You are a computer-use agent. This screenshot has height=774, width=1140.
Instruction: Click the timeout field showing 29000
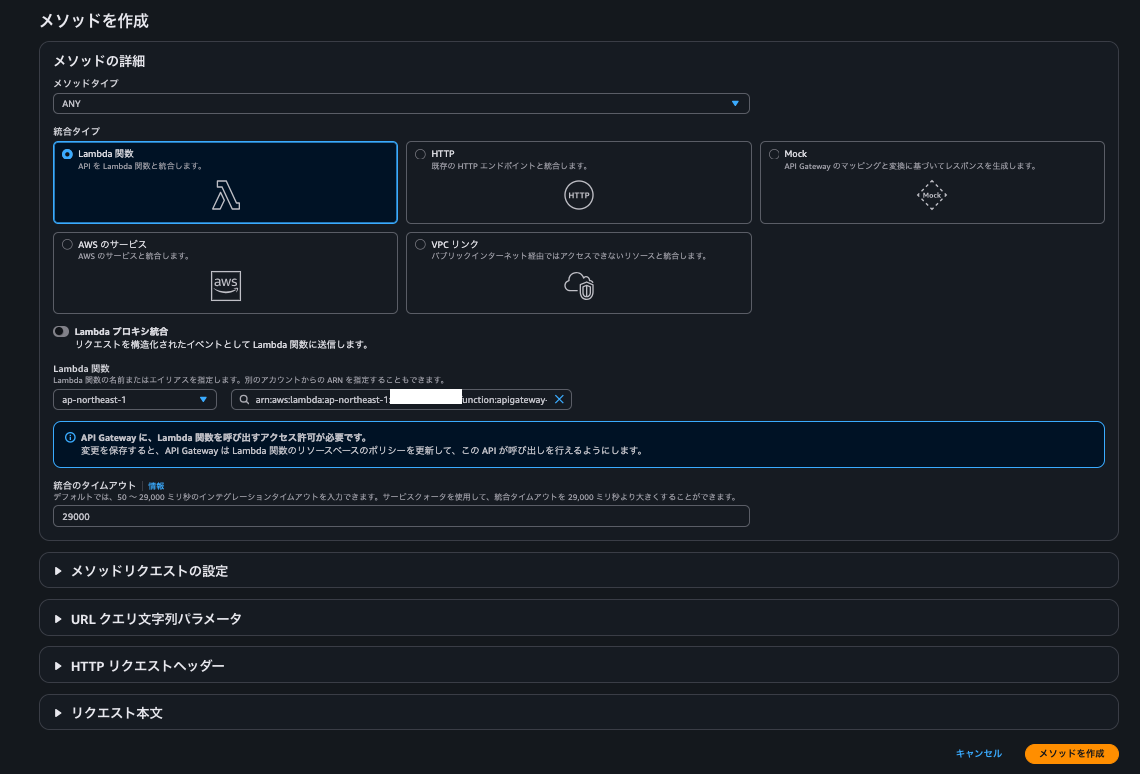click(401, 517)
